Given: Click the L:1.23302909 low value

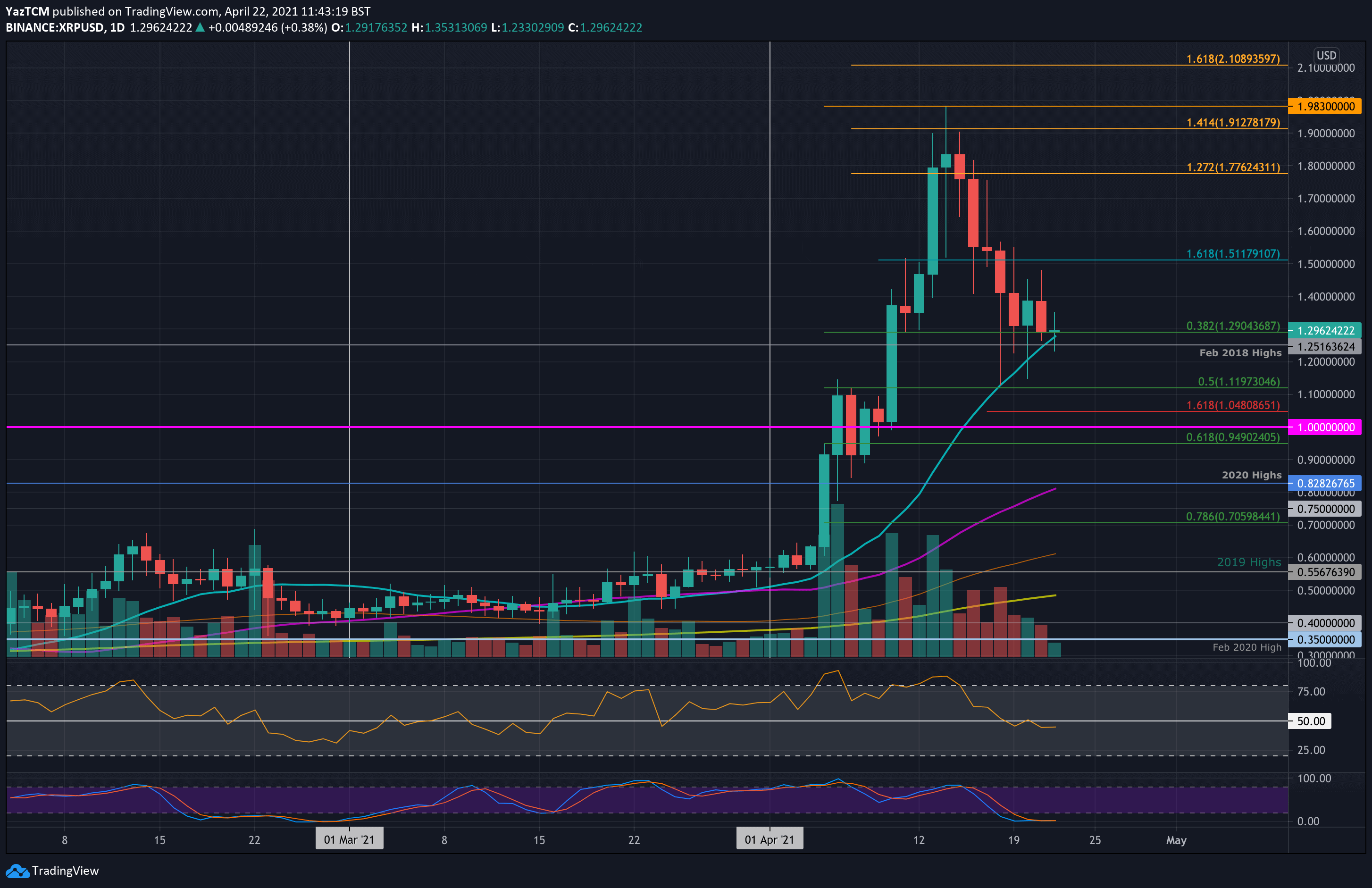Looking at the screenshot, I should 527,28.
